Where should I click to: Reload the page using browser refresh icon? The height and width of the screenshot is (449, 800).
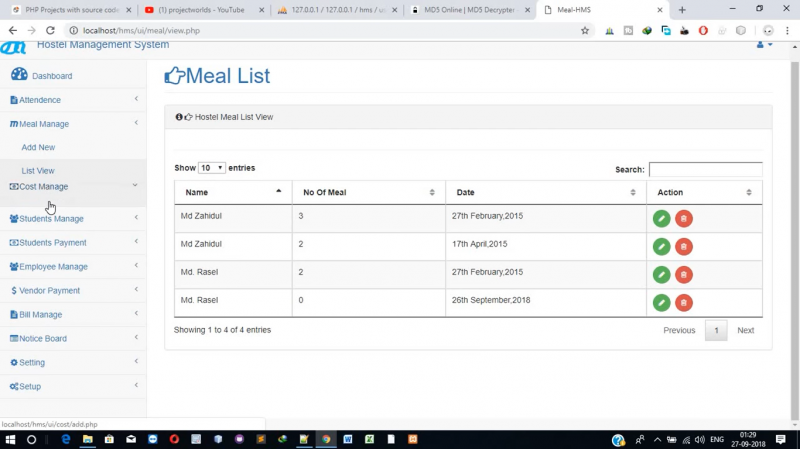(50, 31)
